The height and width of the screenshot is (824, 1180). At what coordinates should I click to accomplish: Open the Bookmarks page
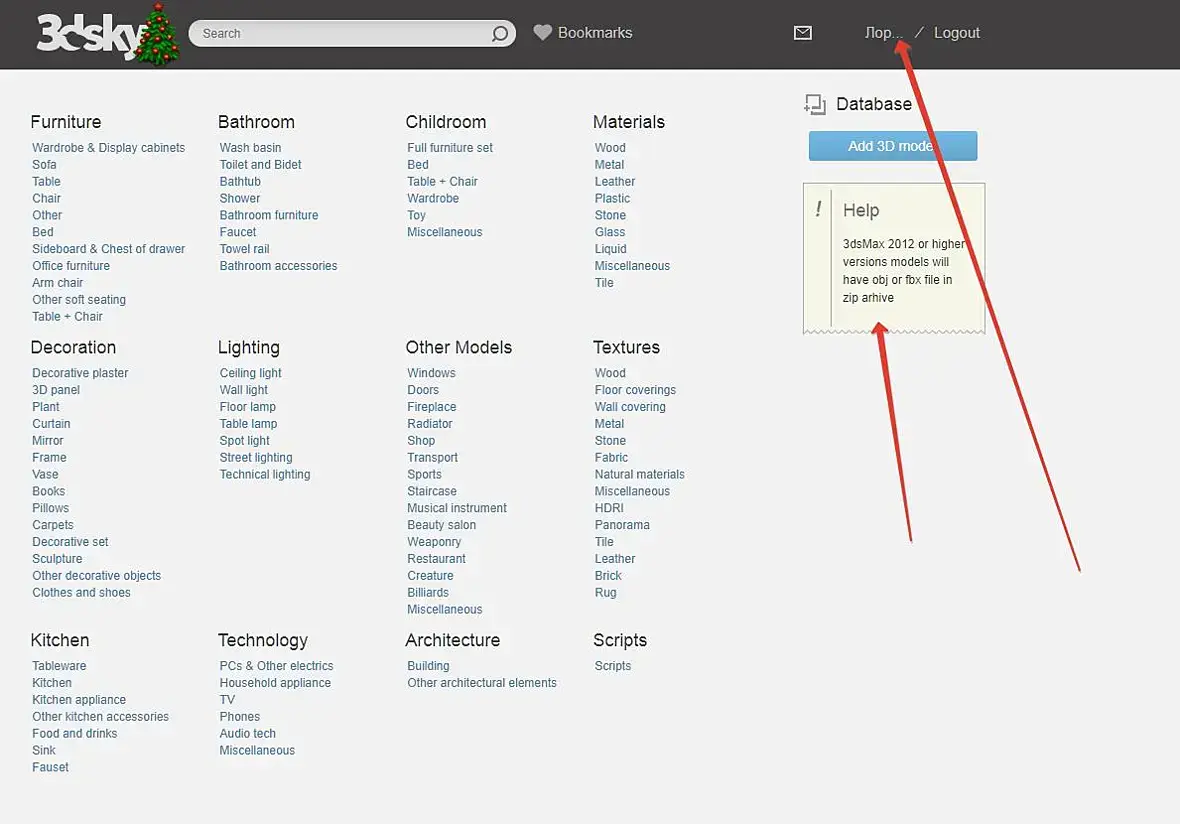coord(595,32)
